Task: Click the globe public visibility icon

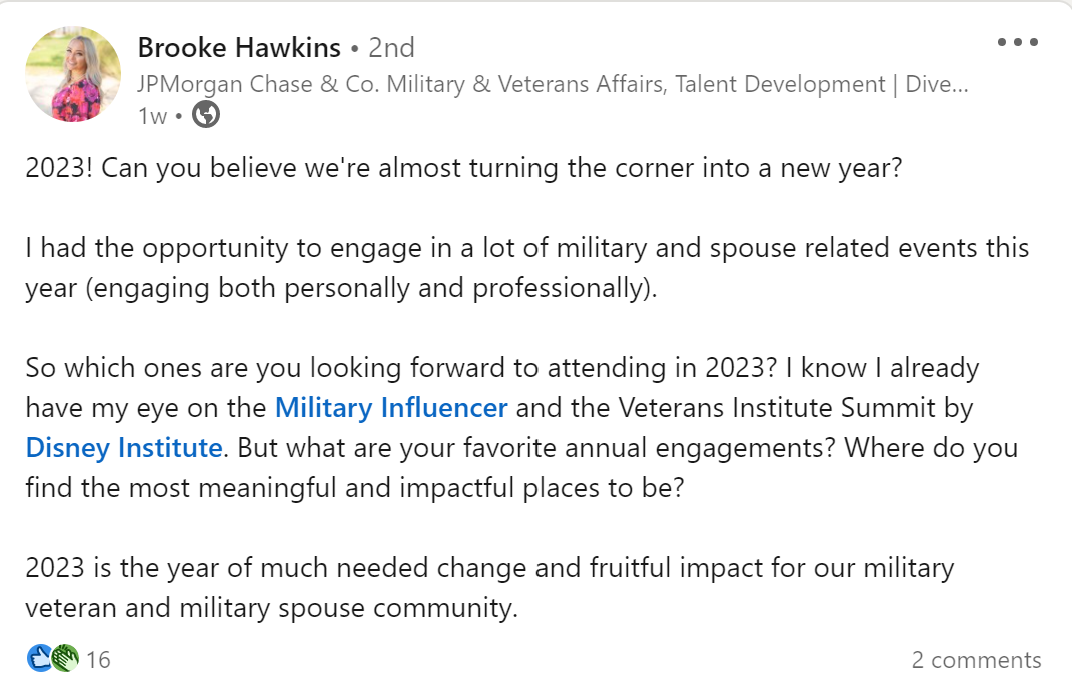Action: tap(205, 116)
